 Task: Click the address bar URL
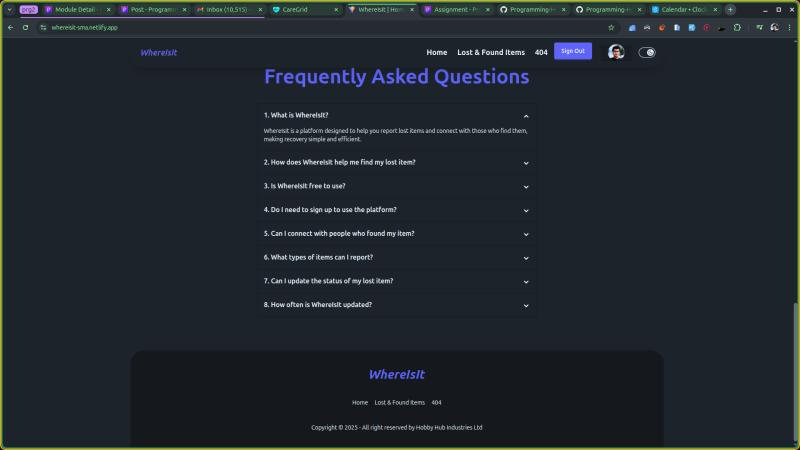(x=85, y=28)
